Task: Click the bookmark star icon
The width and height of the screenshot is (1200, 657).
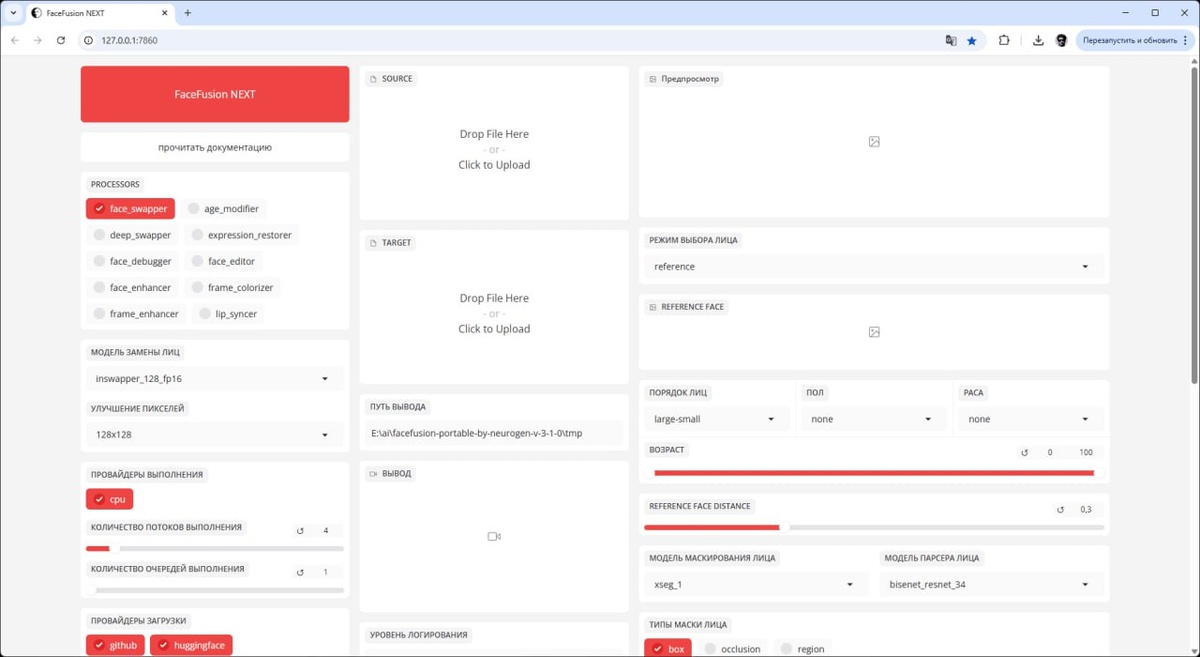Action: (972, 40)
